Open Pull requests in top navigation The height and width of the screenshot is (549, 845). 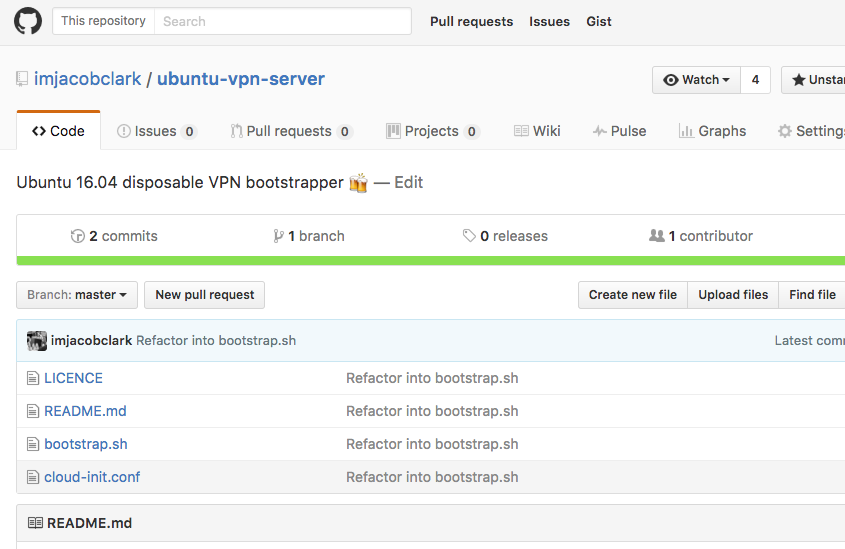[472, 22]
